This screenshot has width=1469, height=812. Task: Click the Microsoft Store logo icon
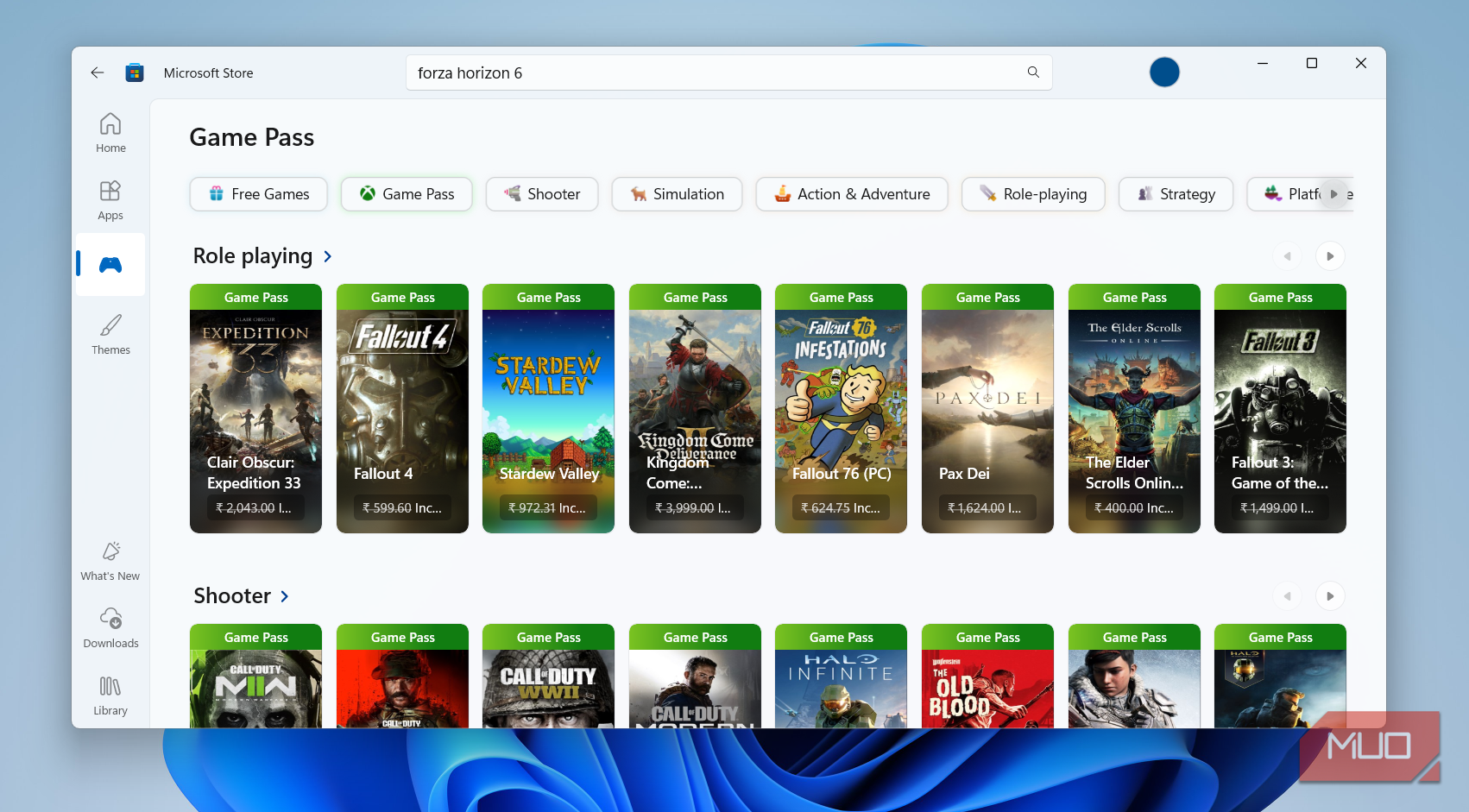135,72
